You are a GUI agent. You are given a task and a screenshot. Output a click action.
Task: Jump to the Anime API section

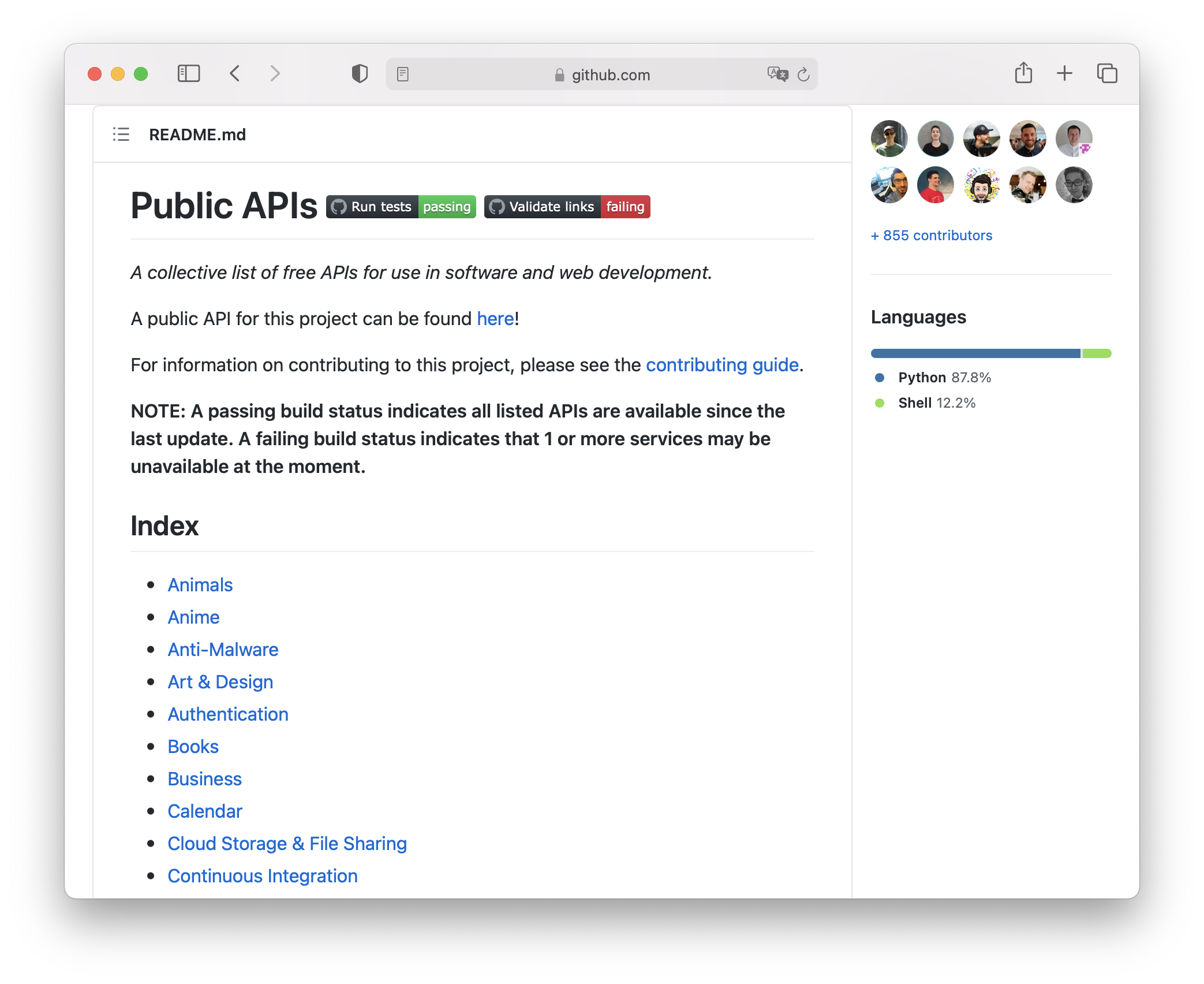click(x=193, y=617)
